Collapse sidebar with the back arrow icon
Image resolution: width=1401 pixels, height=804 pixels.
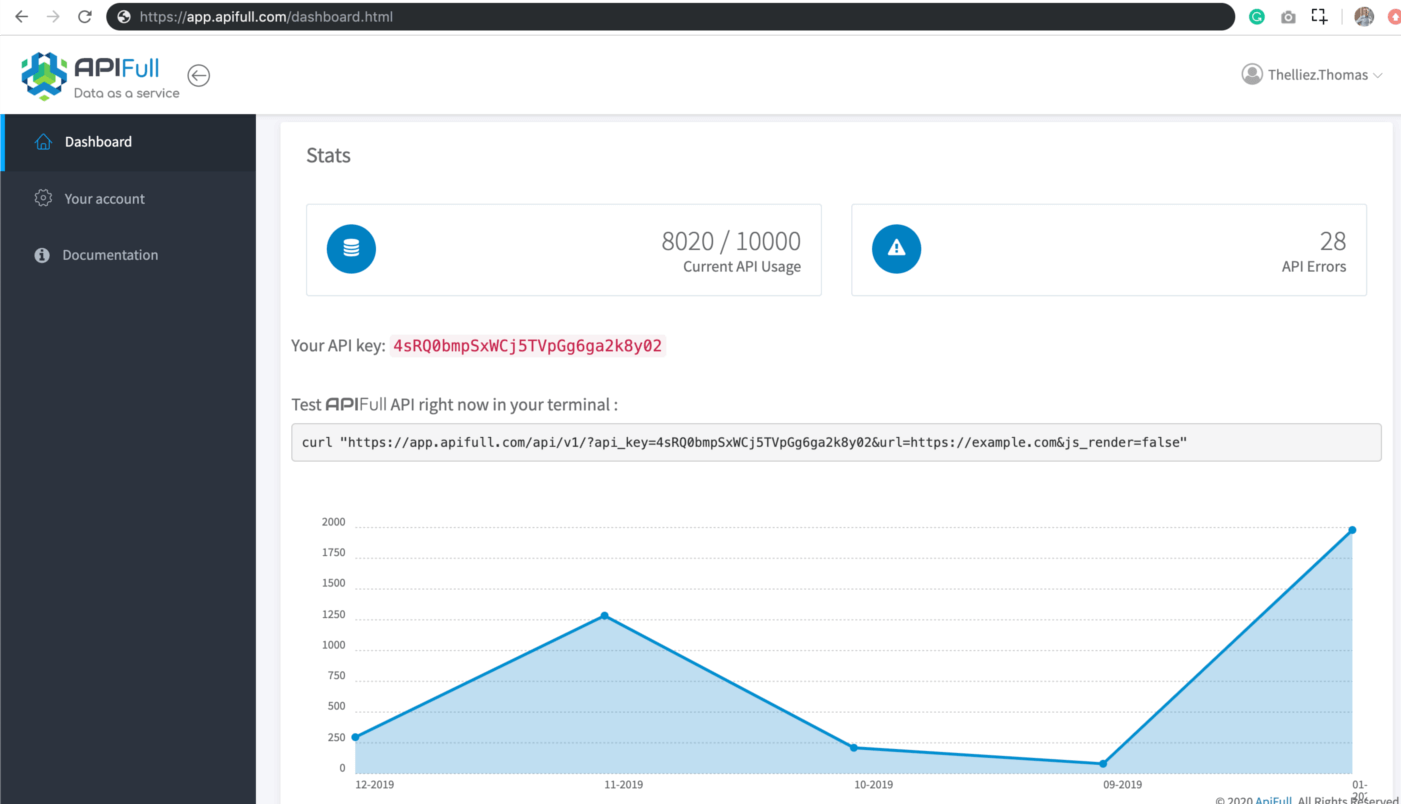click(x=199, y=76)
